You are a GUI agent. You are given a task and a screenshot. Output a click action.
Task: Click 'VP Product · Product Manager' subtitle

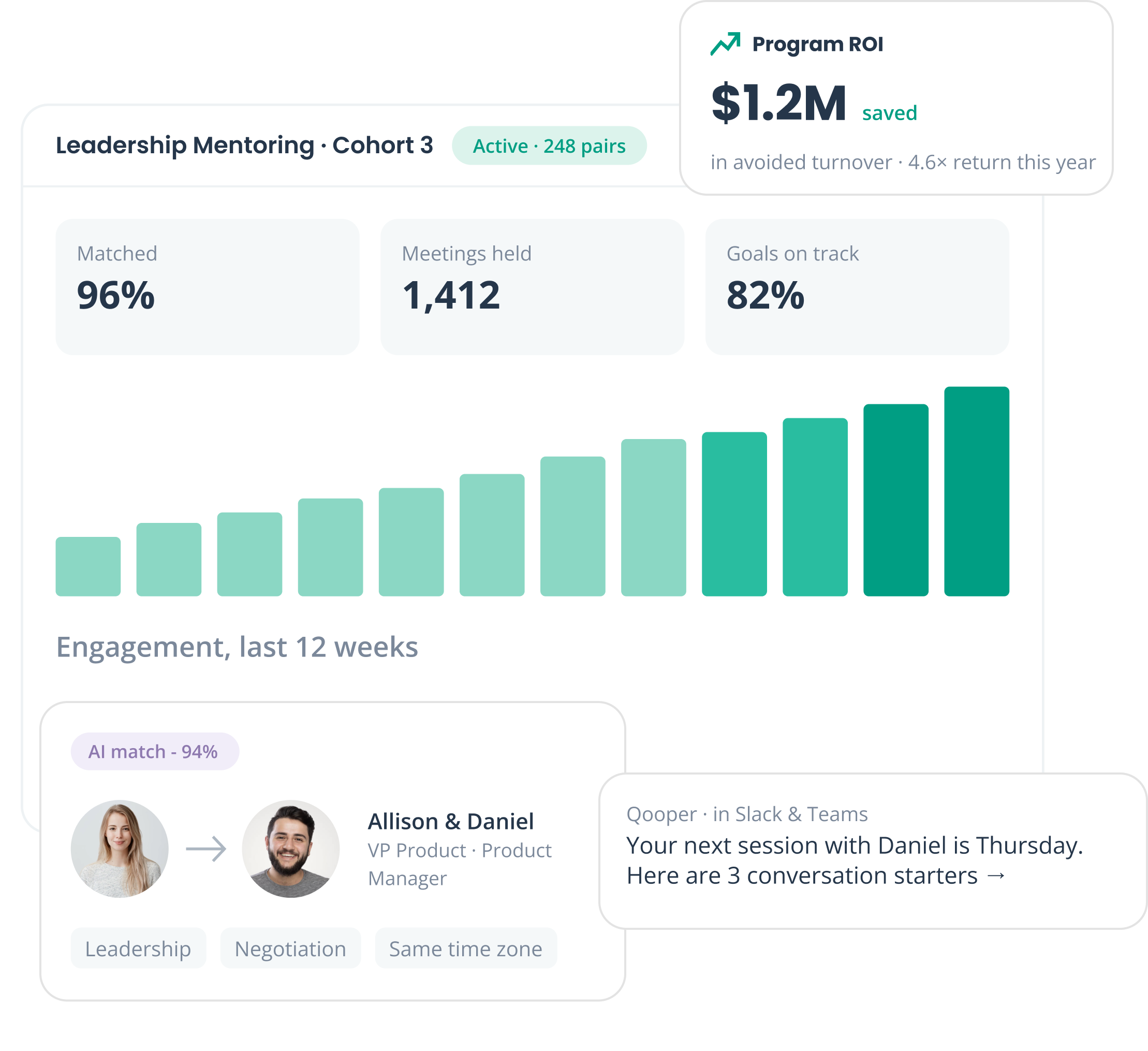point(460,864)
